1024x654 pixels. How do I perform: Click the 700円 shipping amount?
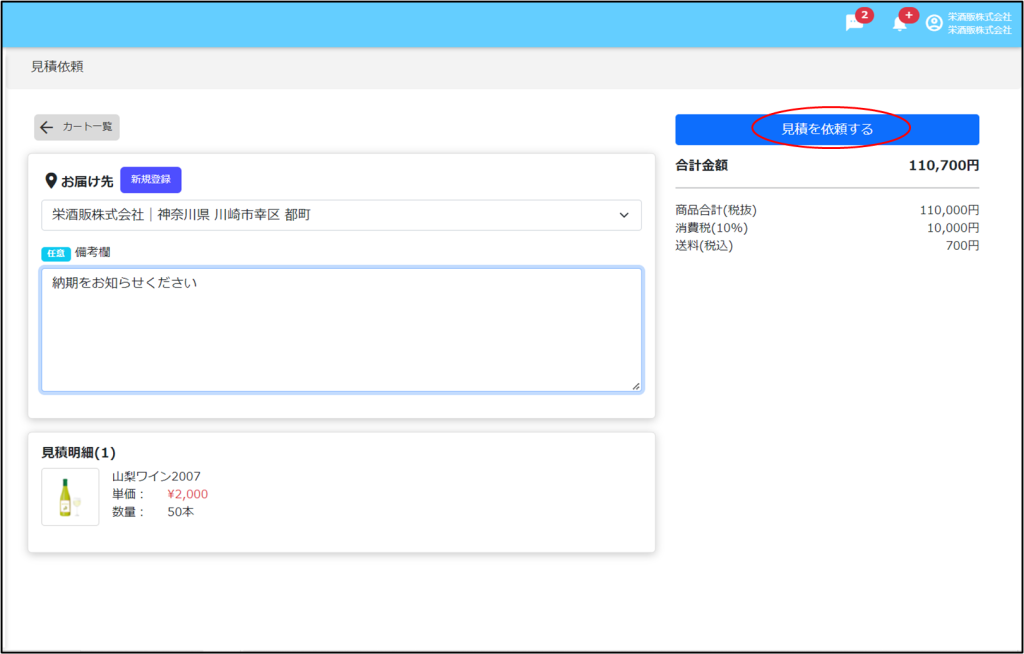963,246
